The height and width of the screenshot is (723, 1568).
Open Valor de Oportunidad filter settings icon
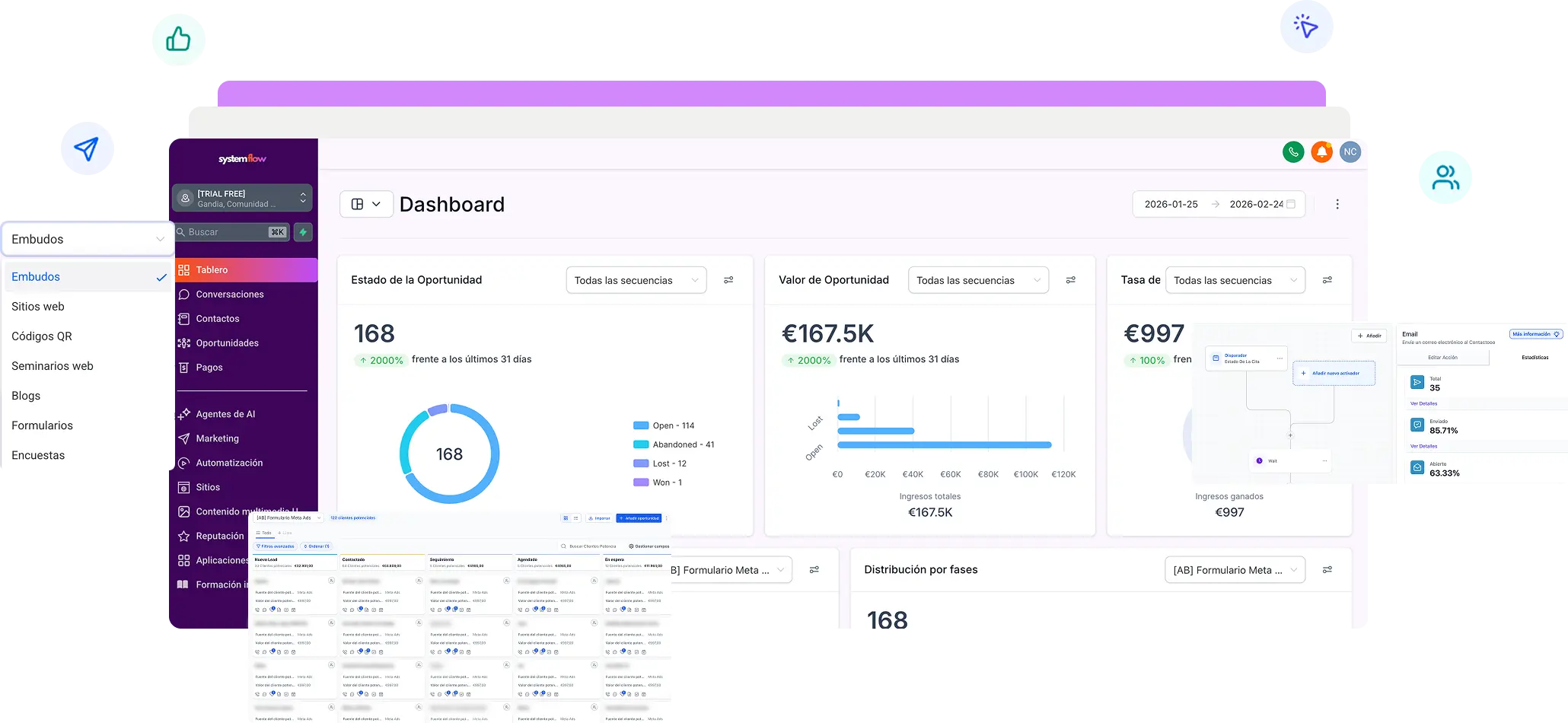point(1070,280)
